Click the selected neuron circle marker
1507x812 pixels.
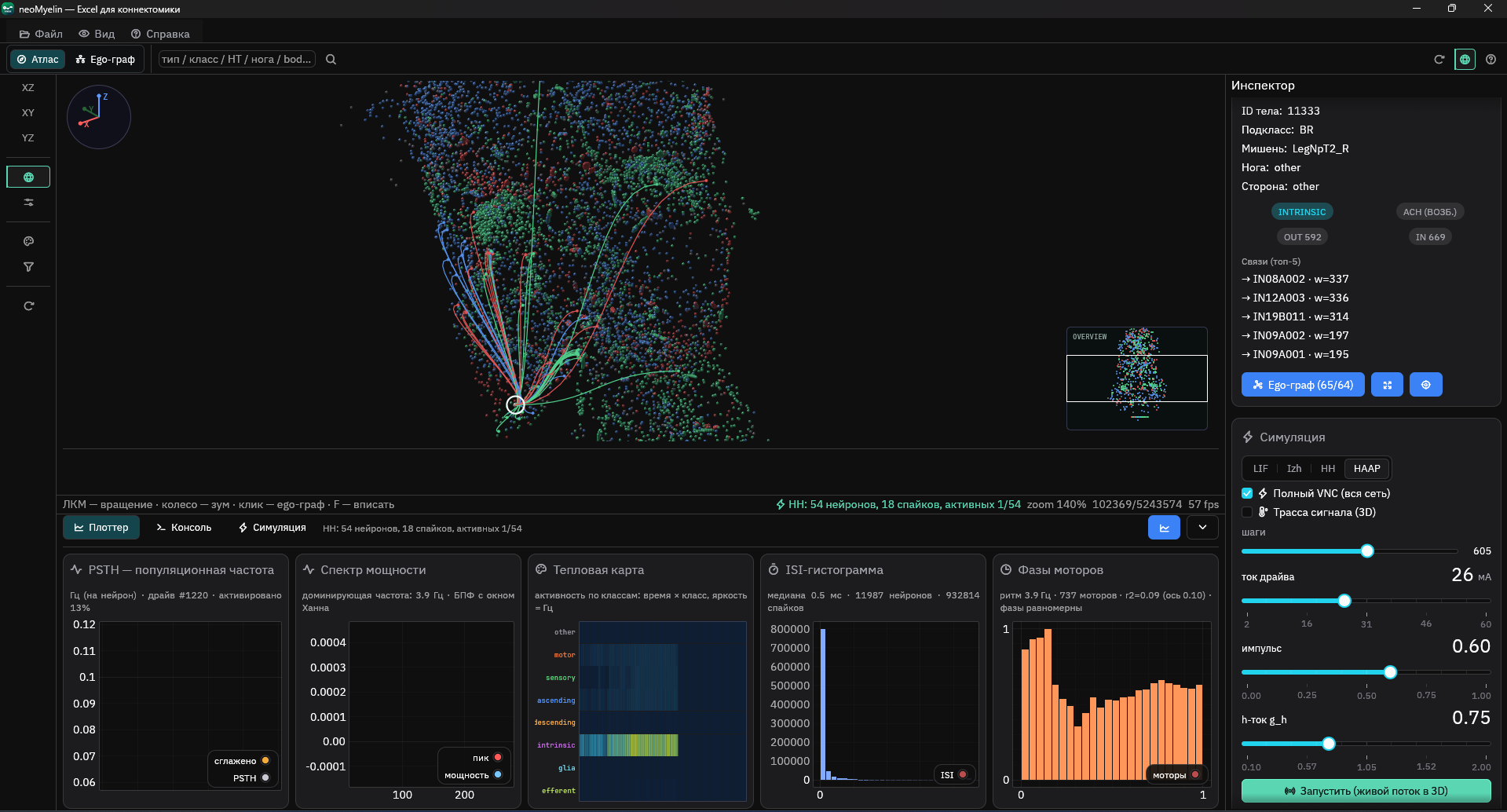click(515, 404)
